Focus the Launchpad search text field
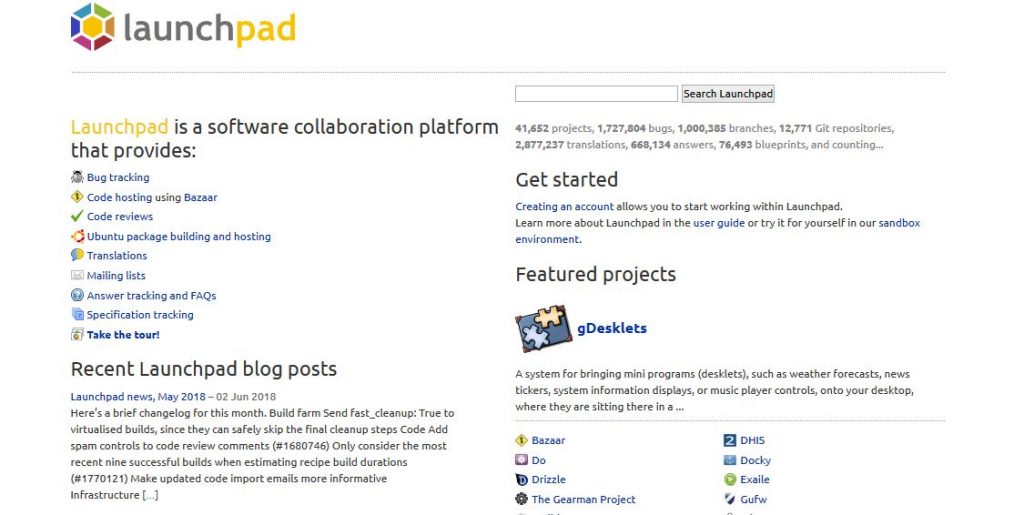The image size is (1024, 515). pyautogui.click(x=596, y=94)
